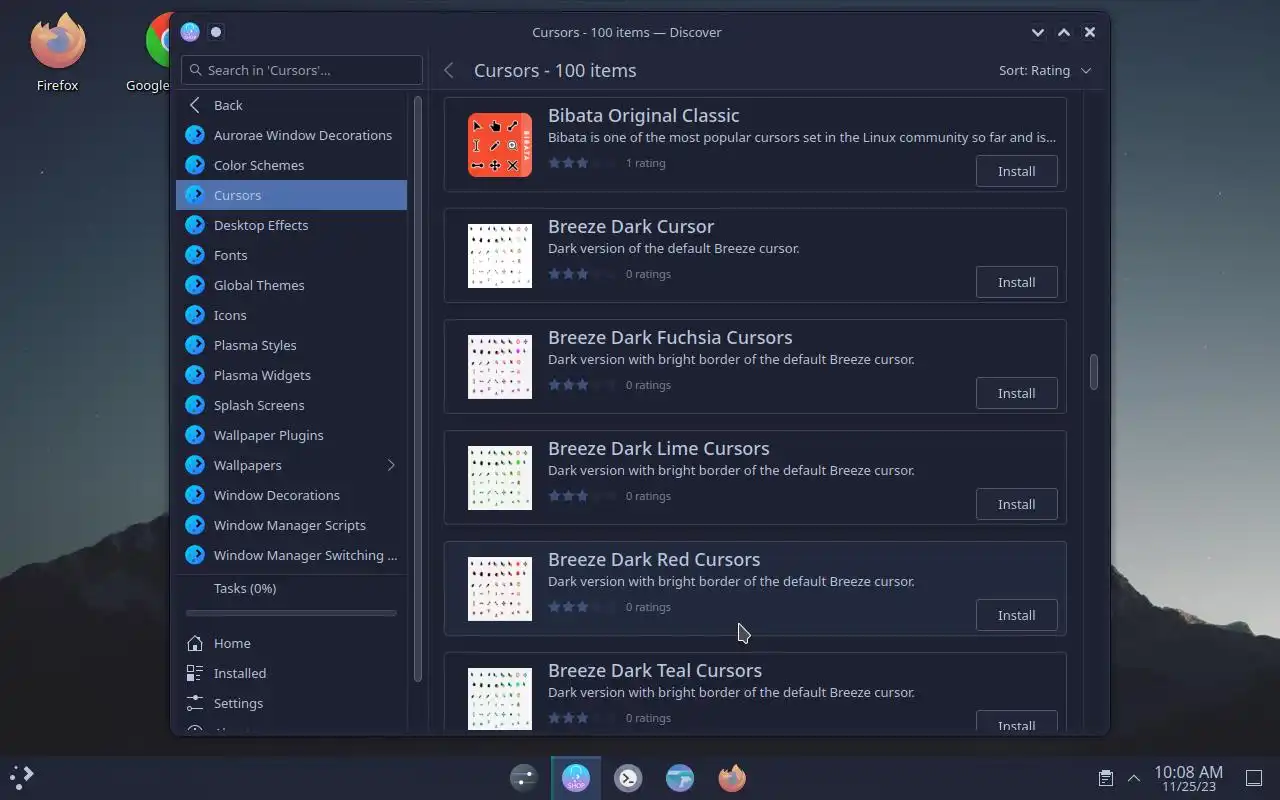Select Window Manager Switching category
This screenshot has height=800, width=1280.
pyautogui.click(x=291, y=555)
